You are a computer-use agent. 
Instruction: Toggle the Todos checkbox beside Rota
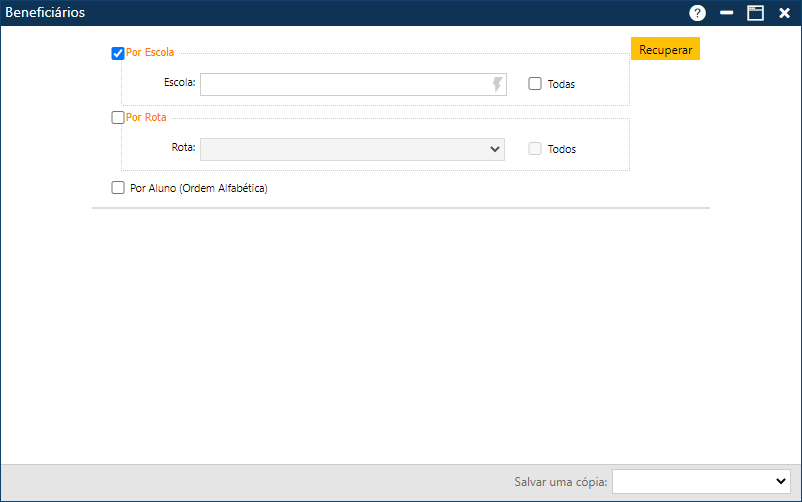pyautogui.click(x=535, y=149)
